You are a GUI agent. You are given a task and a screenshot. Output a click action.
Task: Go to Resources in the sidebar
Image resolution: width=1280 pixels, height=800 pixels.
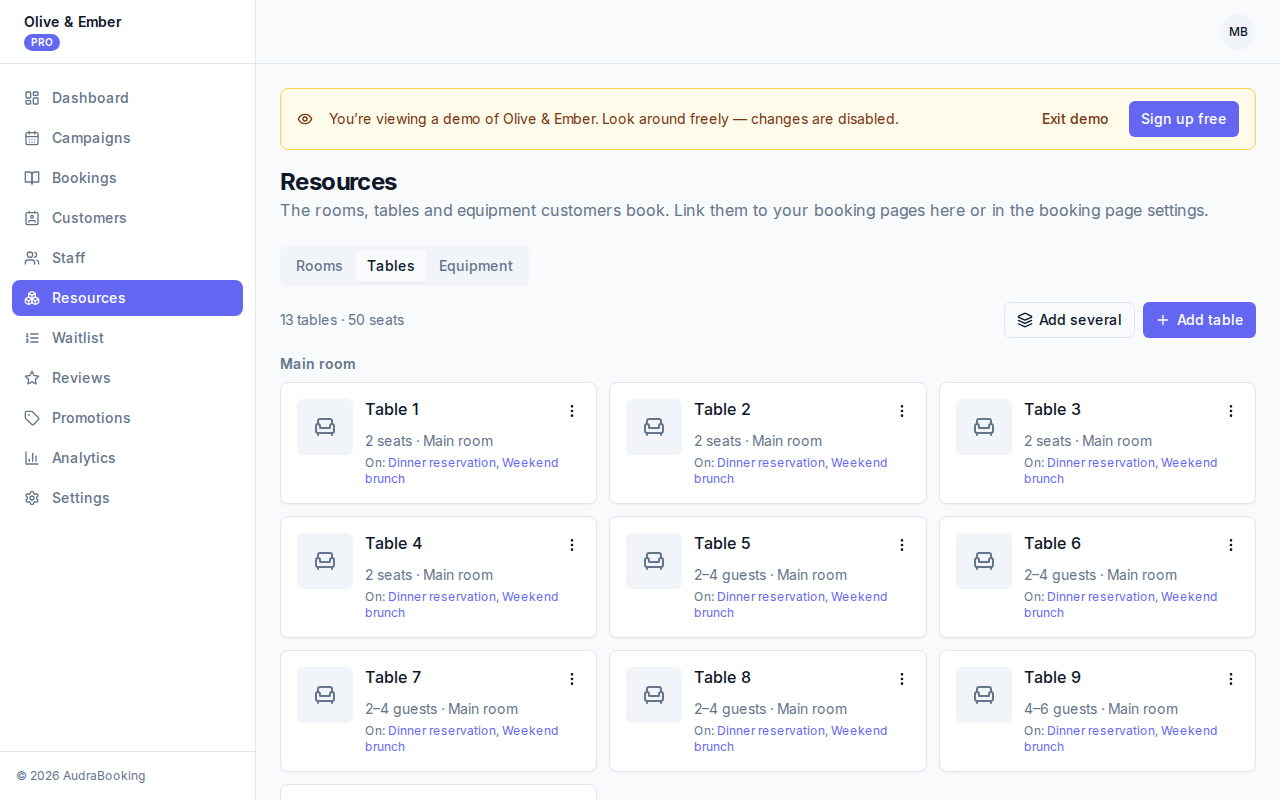[127, 298]
